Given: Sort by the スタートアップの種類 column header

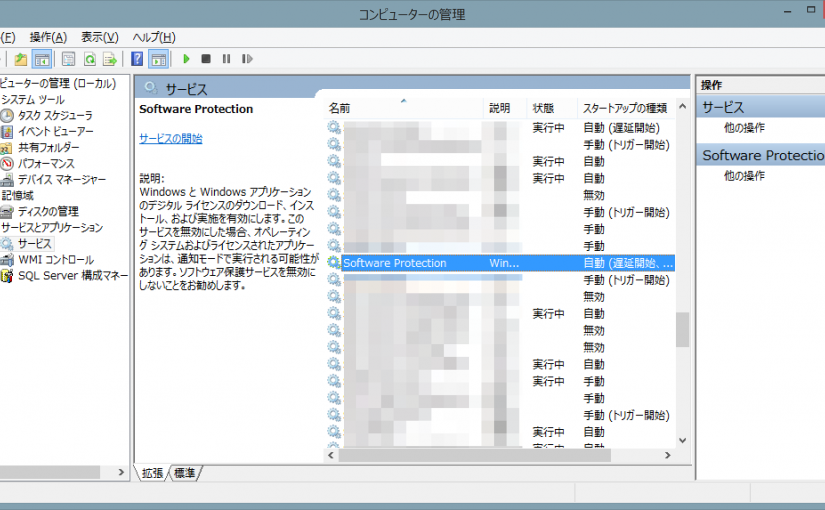Looking at the screenshot, I should tap(624, 108).
